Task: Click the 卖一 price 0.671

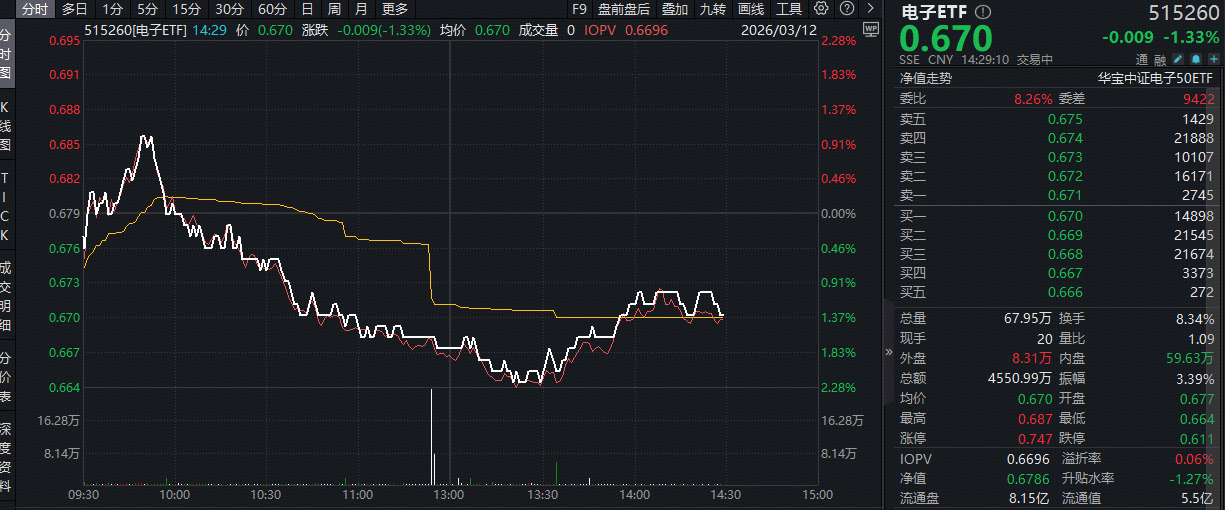Action: coord(1064,195)
